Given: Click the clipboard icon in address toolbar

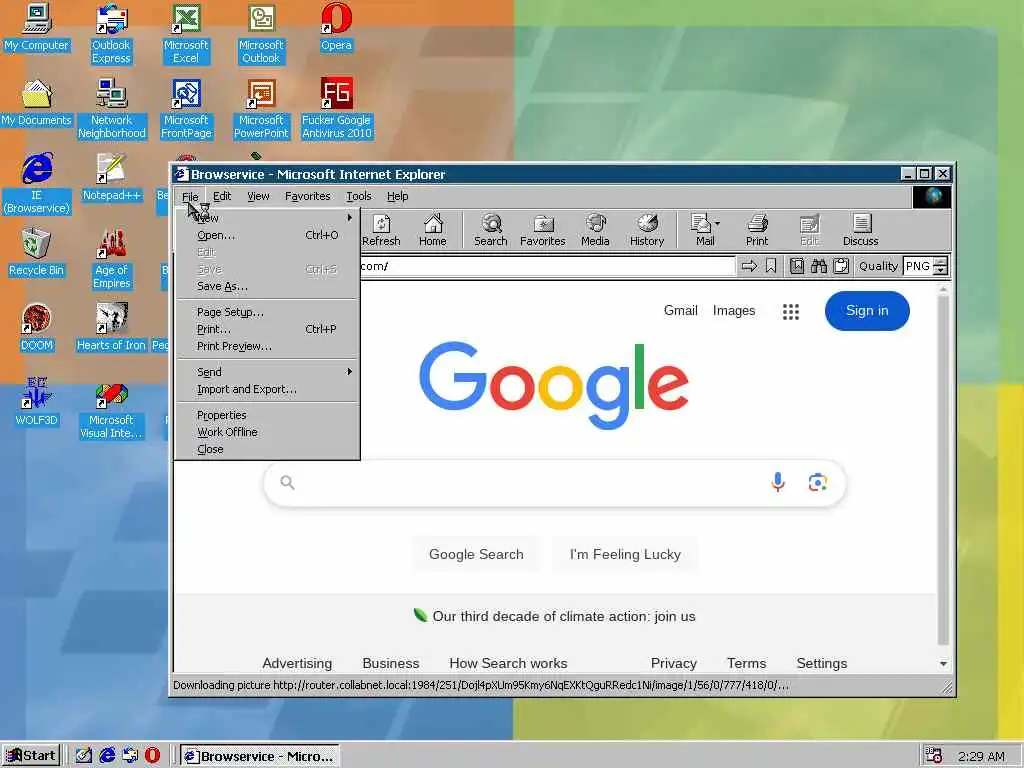Looking at the screenshot, I should pos(841,266).
